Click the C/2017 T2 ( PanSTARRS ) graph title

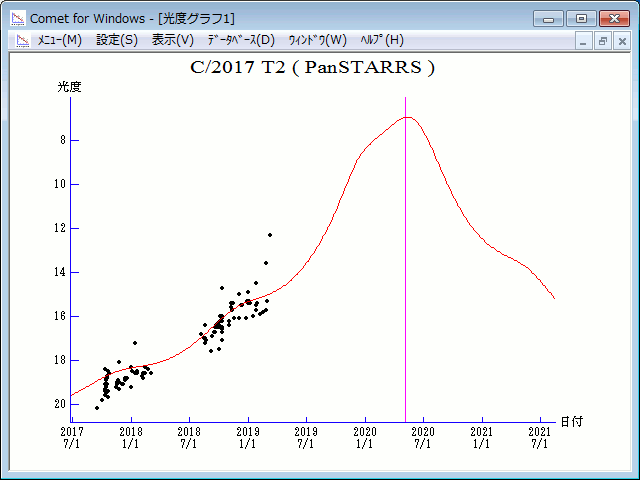[313, 68]
